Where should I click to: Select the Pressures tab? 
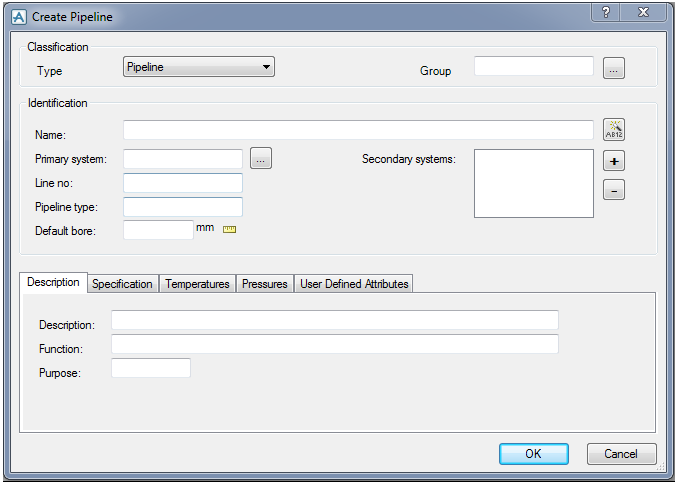(265, 284)
